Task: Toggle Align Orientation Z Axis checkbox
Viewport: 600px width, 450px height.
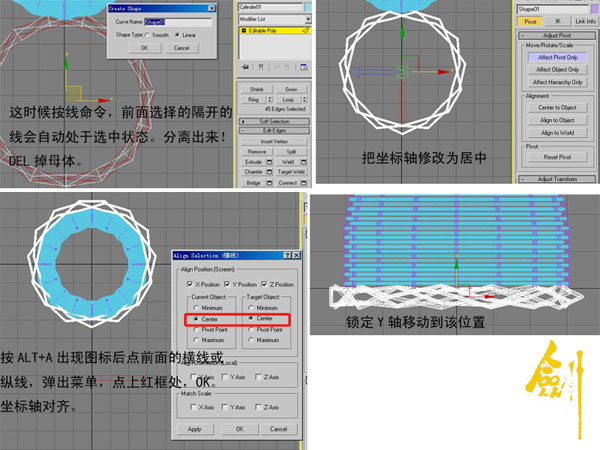Action: click(258, 377)
